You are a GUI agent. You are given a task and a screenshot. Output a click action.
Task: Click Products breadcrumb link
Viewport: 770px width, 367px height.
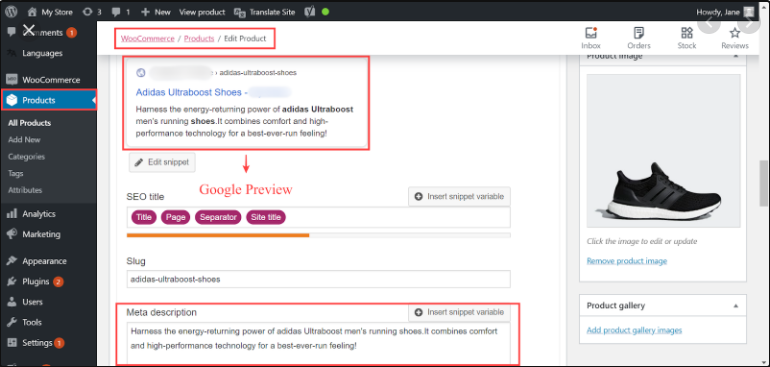coord(199,38)
